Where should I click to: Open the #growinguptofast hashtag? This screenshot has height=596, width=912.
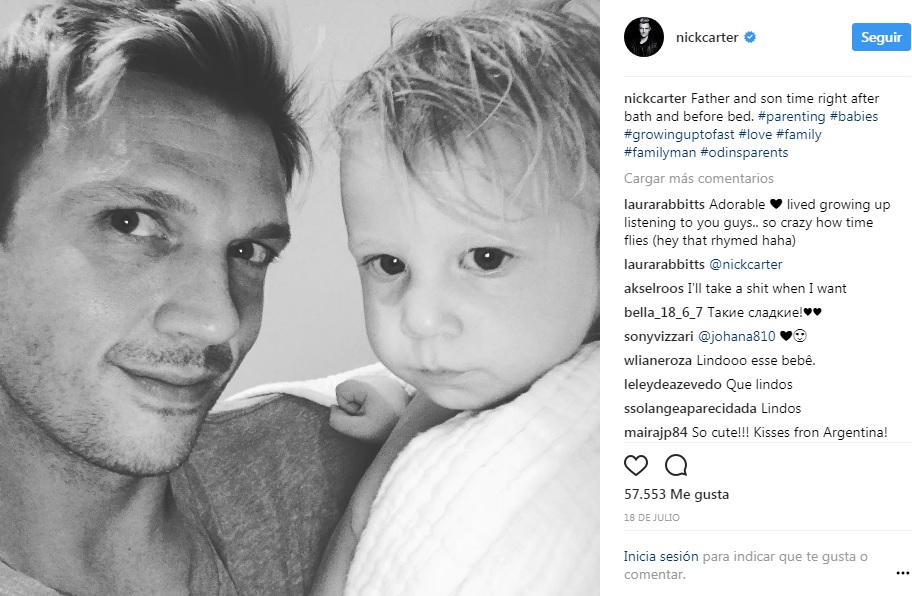click(679, 134)
